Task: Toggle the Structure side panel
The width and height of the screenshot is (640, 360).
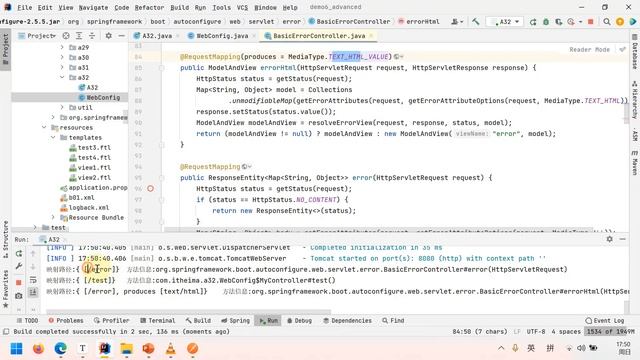Action: [6, 239]
